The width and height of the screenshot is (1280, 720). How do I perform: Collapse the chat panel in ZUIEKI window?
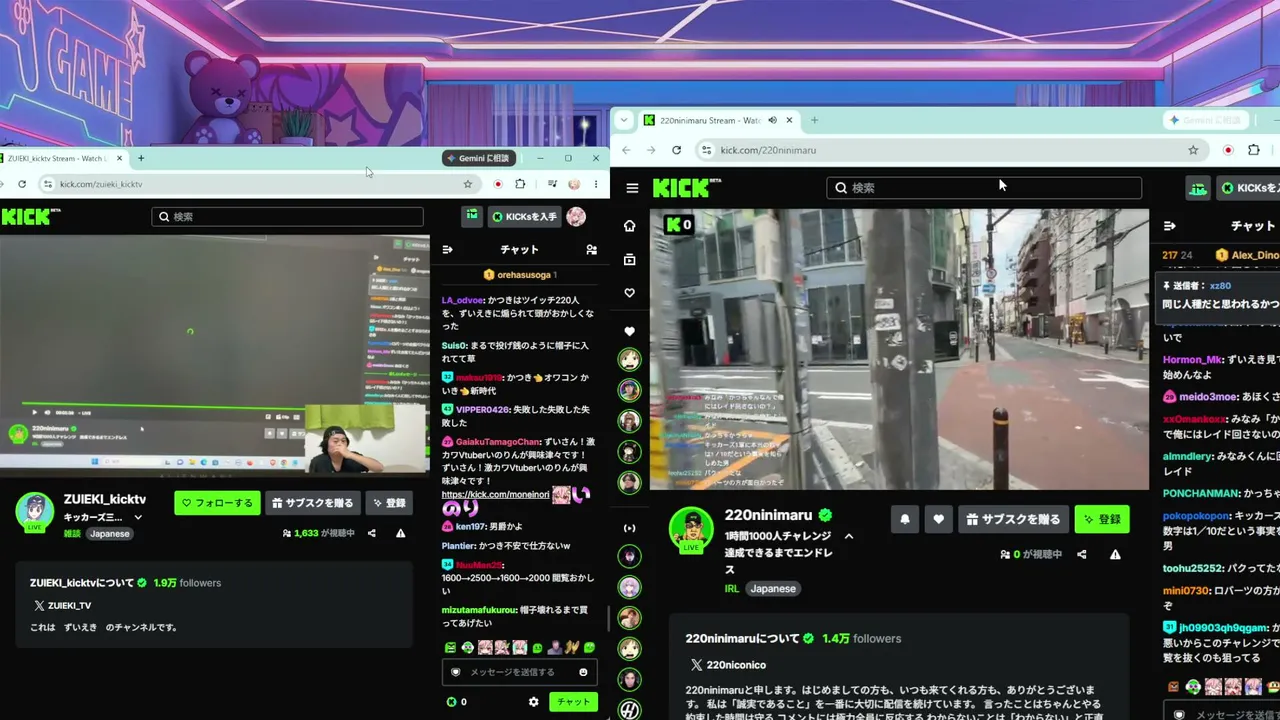click(448, 250)
